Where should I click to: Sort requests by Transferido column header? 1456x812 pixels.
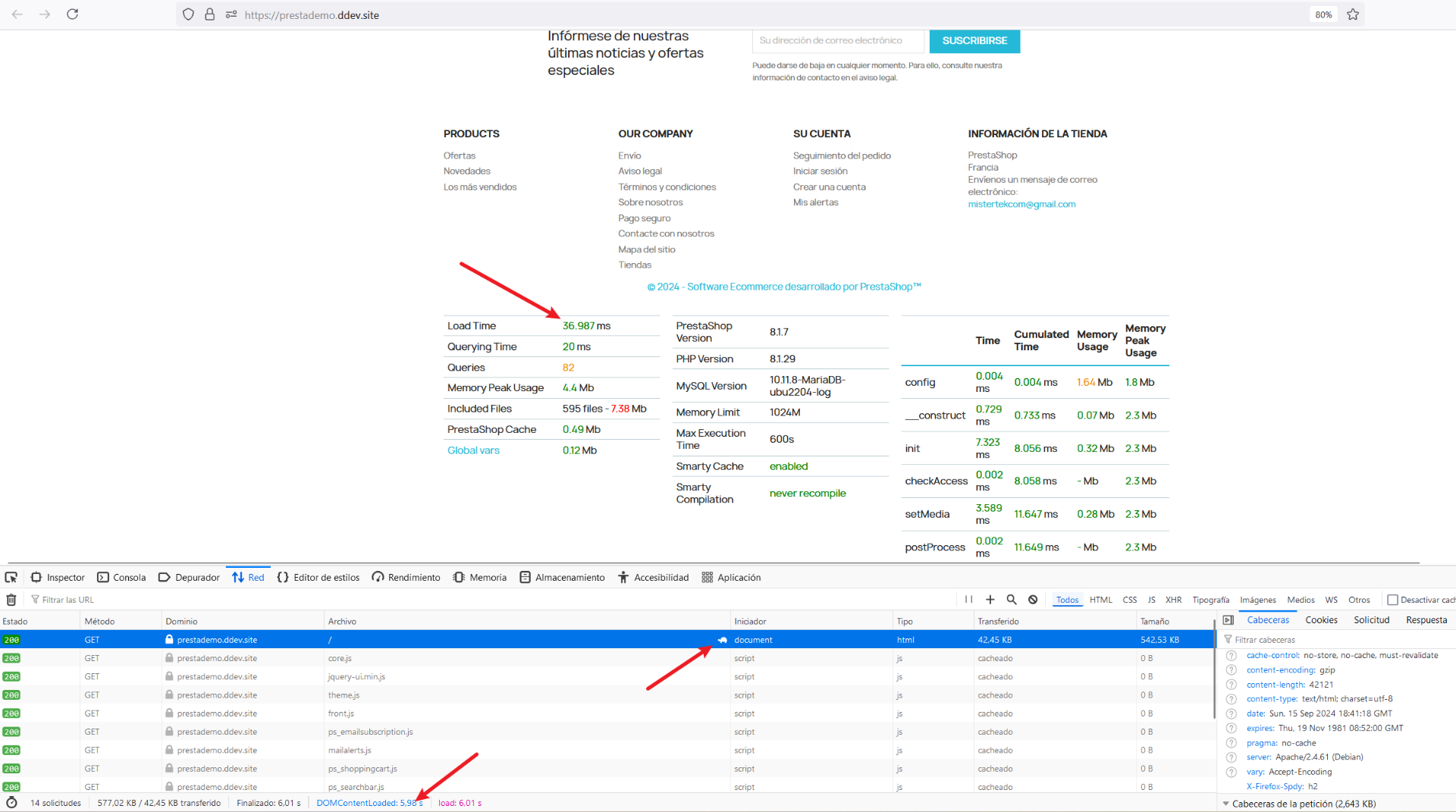(x=1055, y=621)
